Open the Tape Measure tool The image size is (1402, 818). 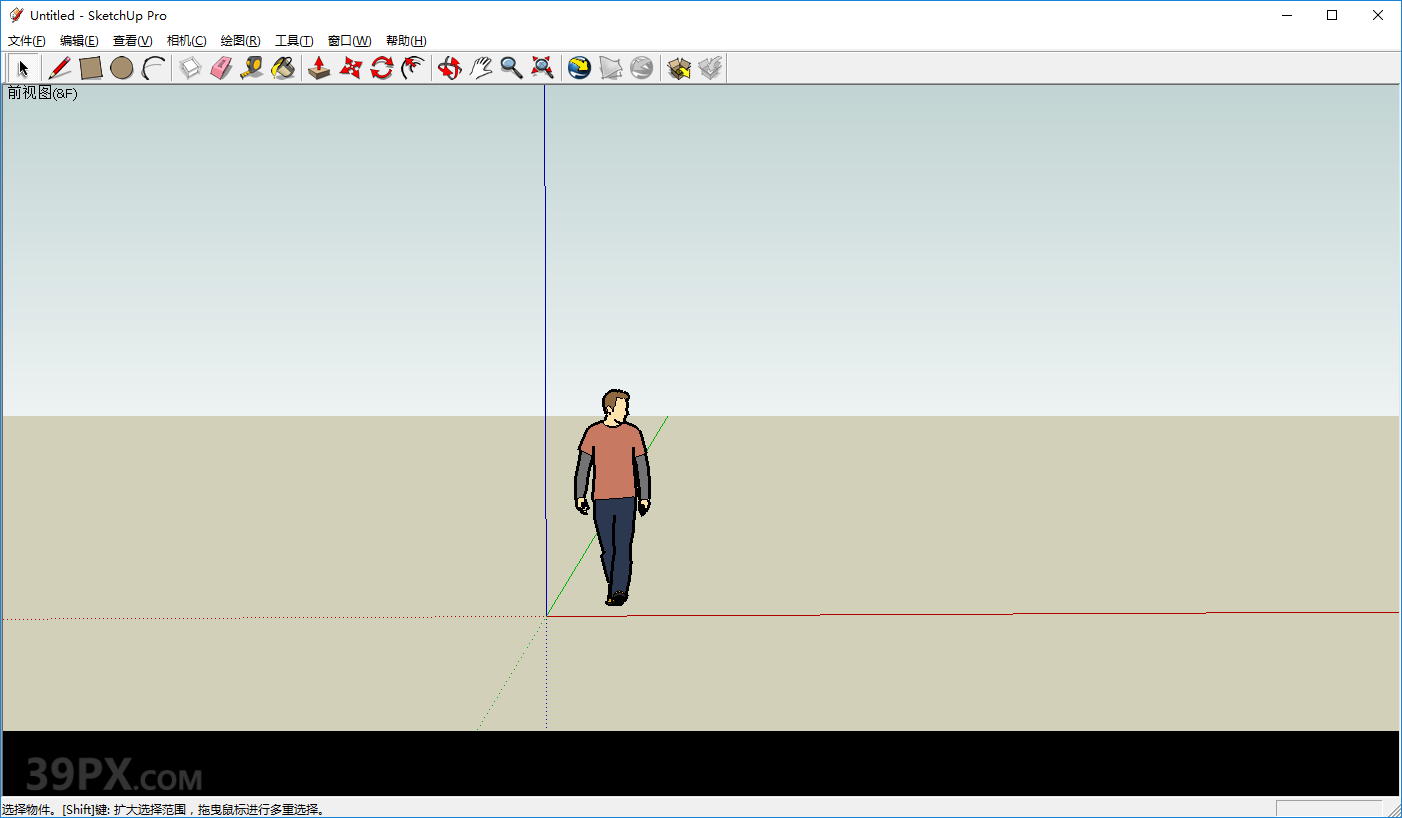pyautogui.click(x=252, y=67)
